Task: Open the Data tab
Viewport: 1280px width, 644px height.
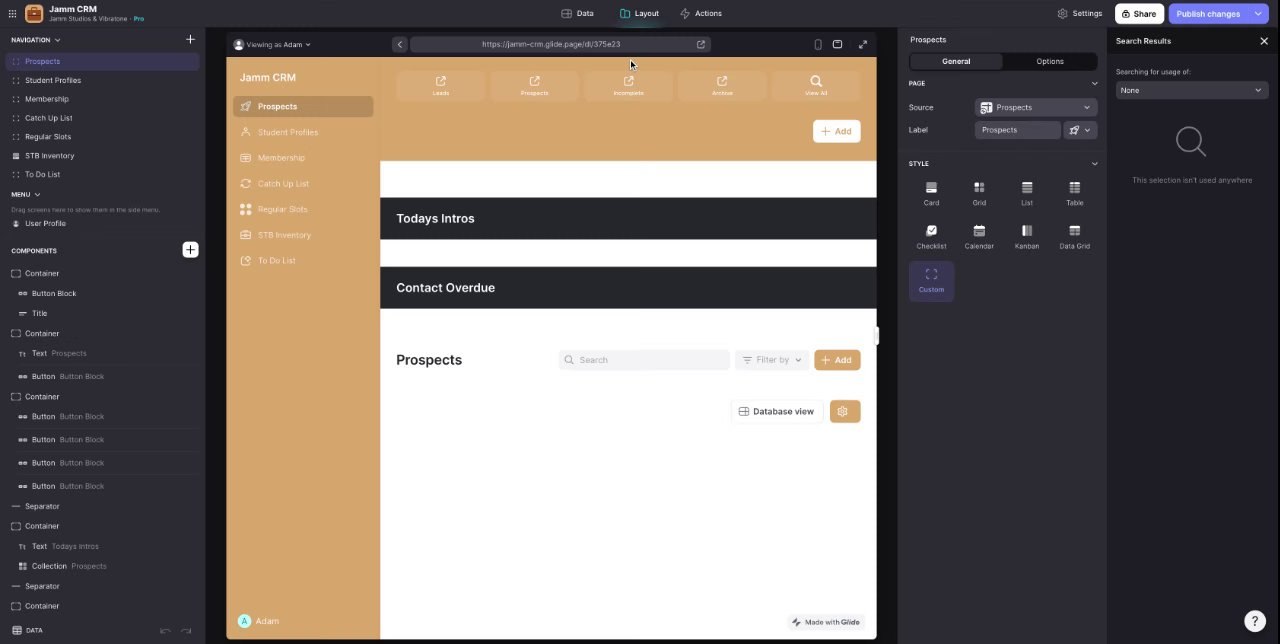Action: (577, 13)
